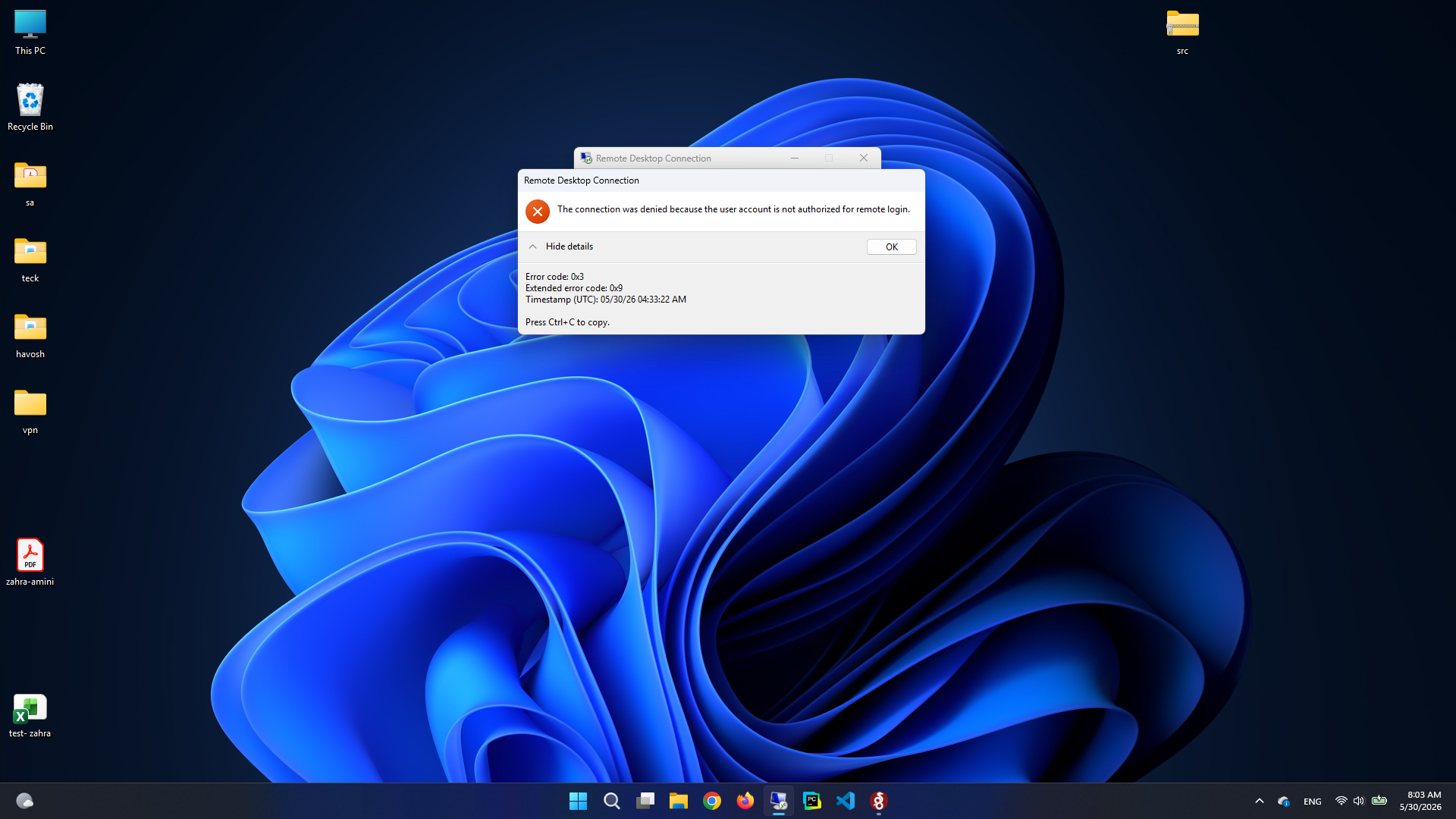Click OK in the Remote Desktop error dialog

[891, 247]
